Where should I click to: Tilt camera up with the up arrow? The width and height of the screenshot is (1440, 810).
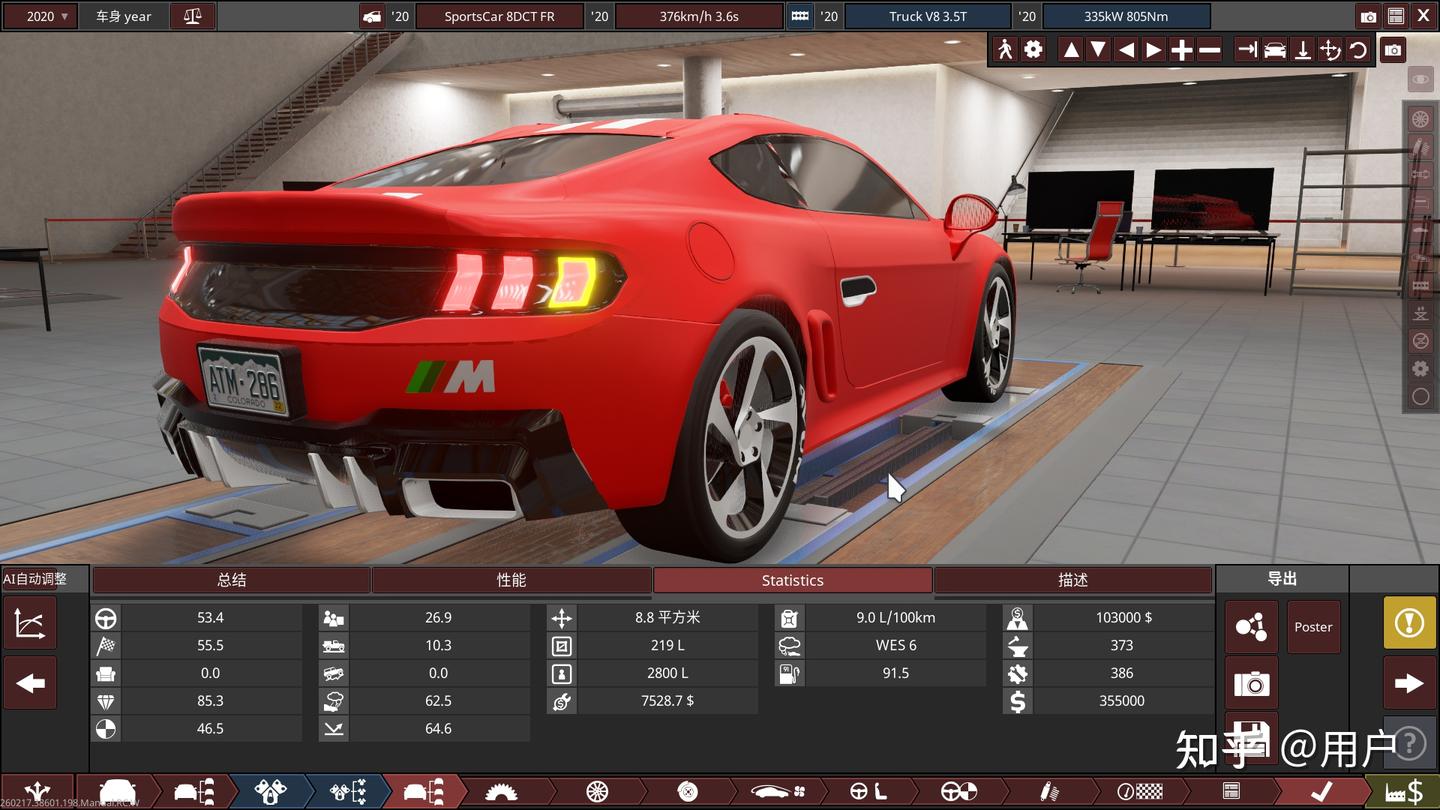click(x=1071, y=50)
